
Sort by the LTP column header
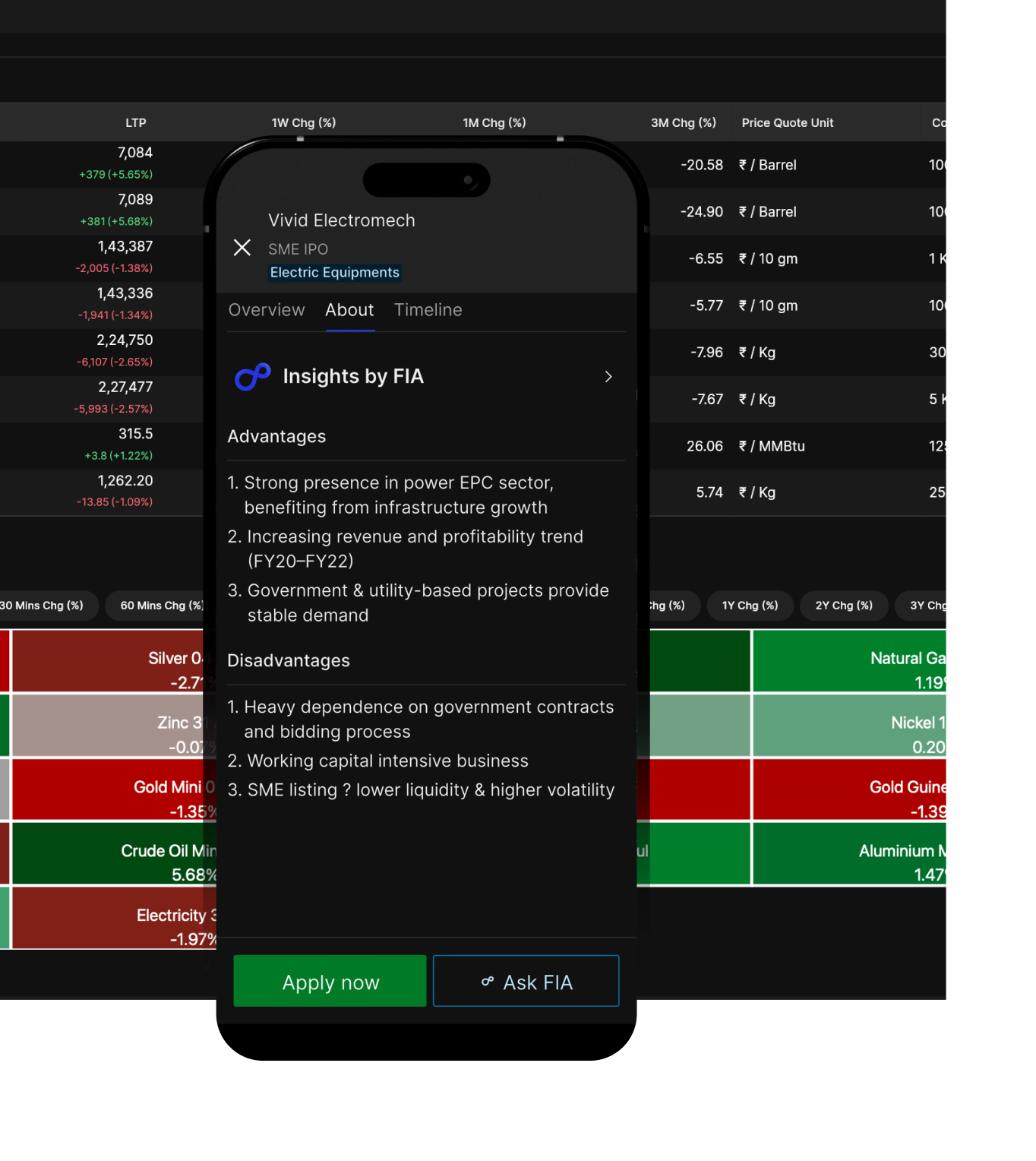[x=136, y=123]
